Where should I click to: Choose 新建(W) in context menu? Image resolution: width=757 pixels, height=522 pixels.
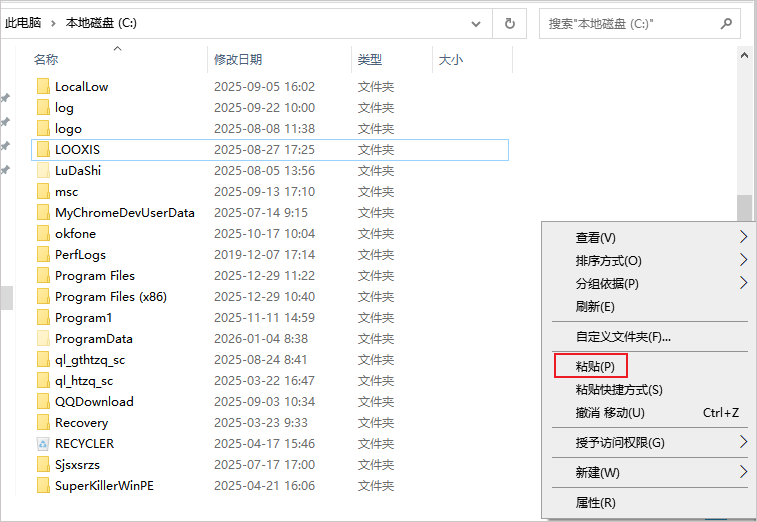[650, 472]
